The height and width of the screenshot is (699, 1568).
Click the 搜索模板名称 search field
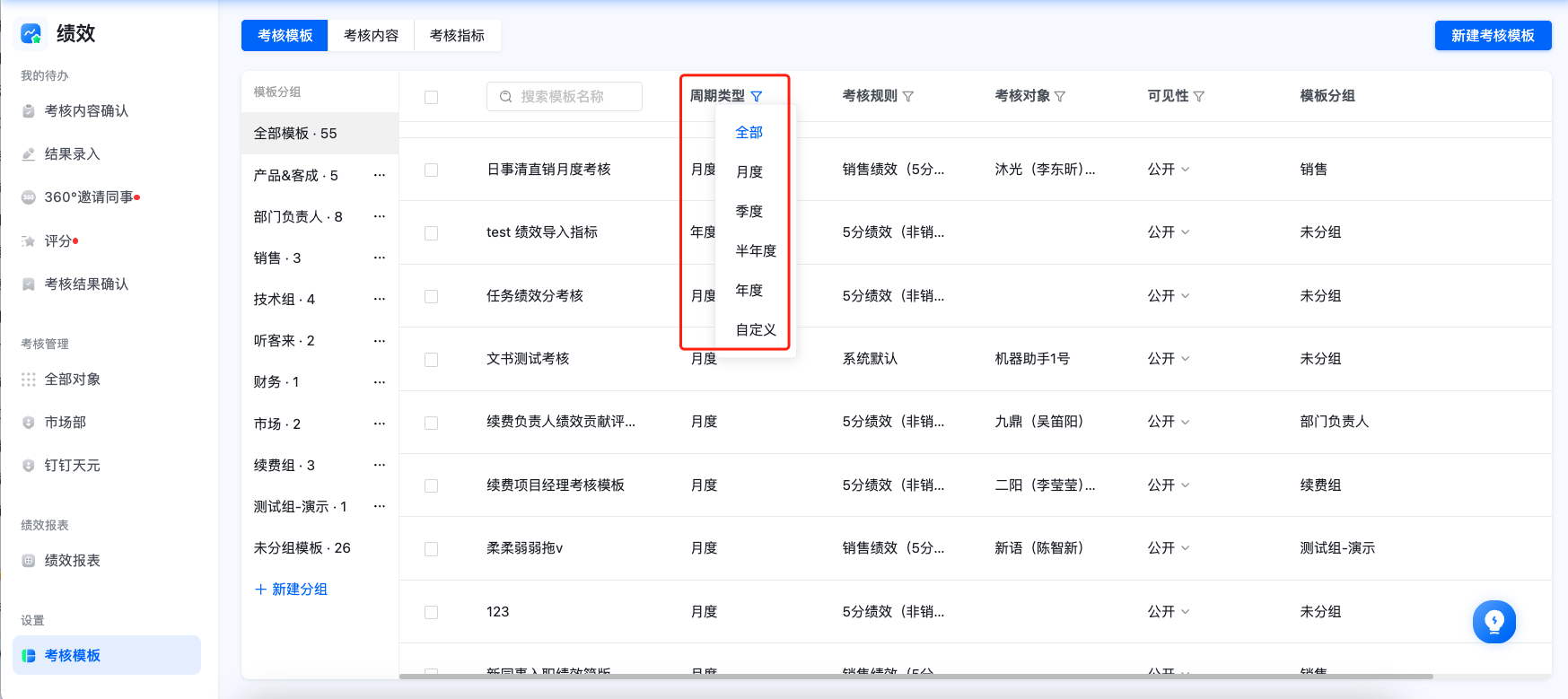565,96
